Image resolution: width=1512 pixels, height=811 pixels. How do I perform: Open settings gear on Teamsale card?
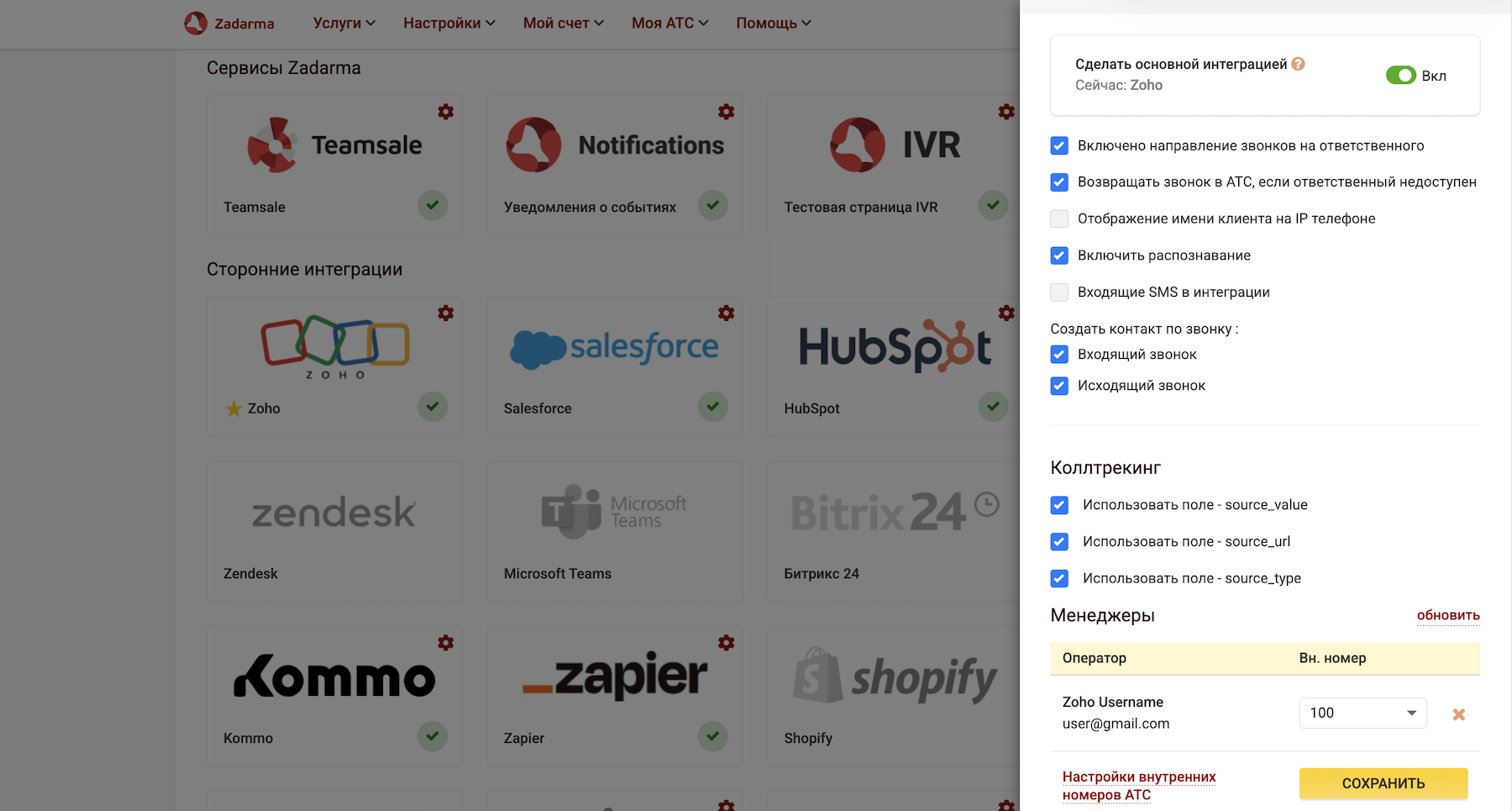point(446,112)
